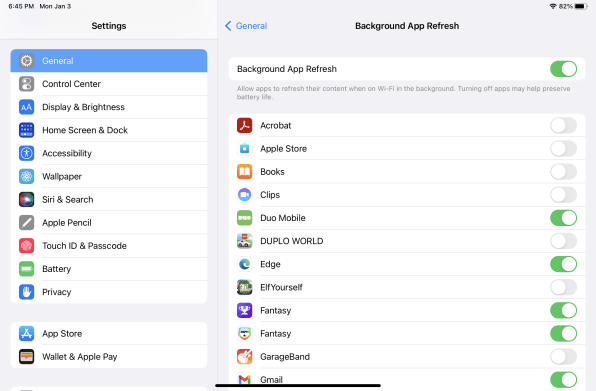Viewport: 596px width, 391px height.
Task: Tap the Siri & Search icon
Action: click(x=27, y=199)
